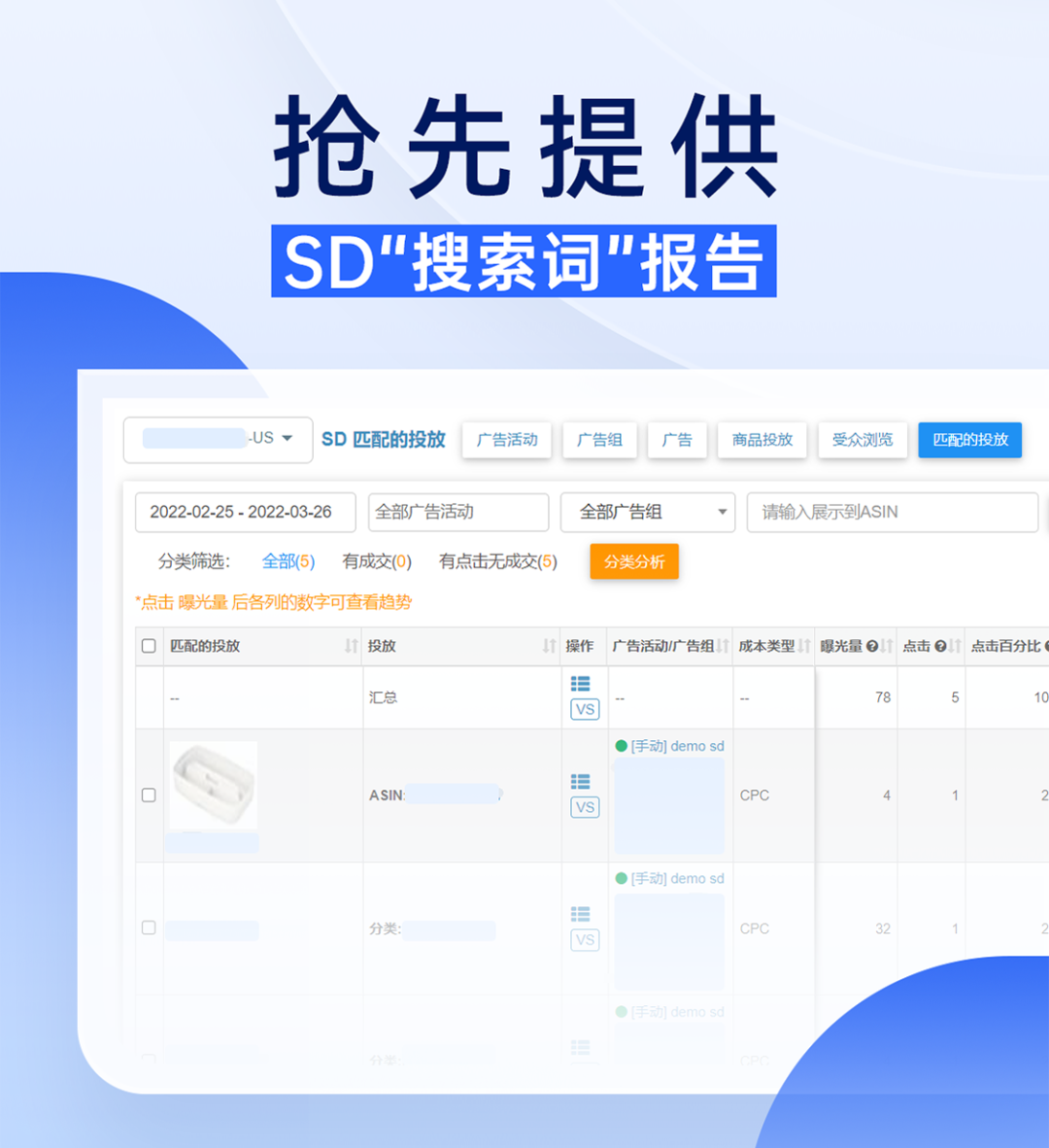This screenshot has width=1049, height=1148.
Task: Check the checkbox on the 分类 row
Action: [148, 928]
